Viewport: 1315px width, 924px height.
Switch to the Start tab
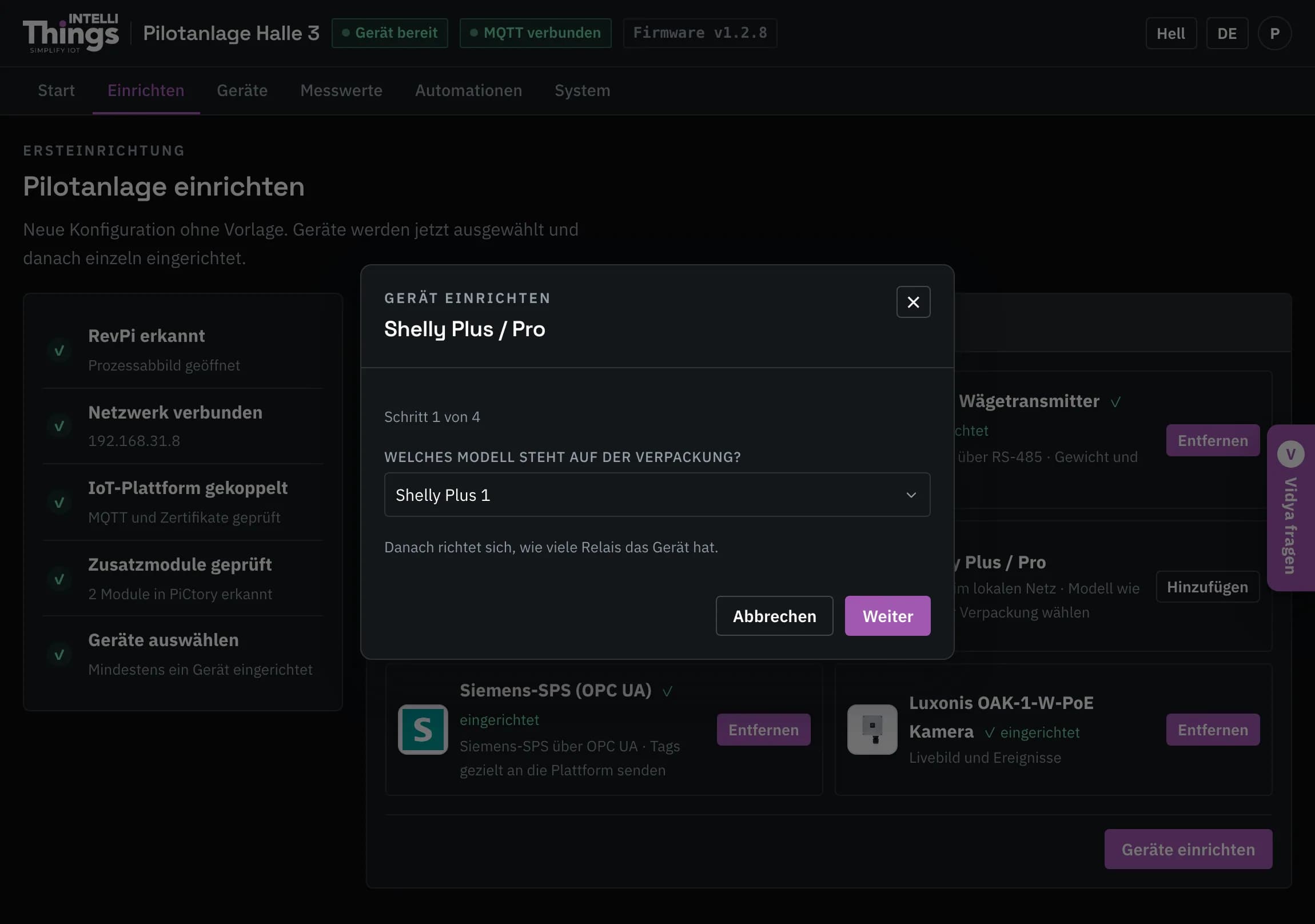pyautogui.click(x=56, y=90)
